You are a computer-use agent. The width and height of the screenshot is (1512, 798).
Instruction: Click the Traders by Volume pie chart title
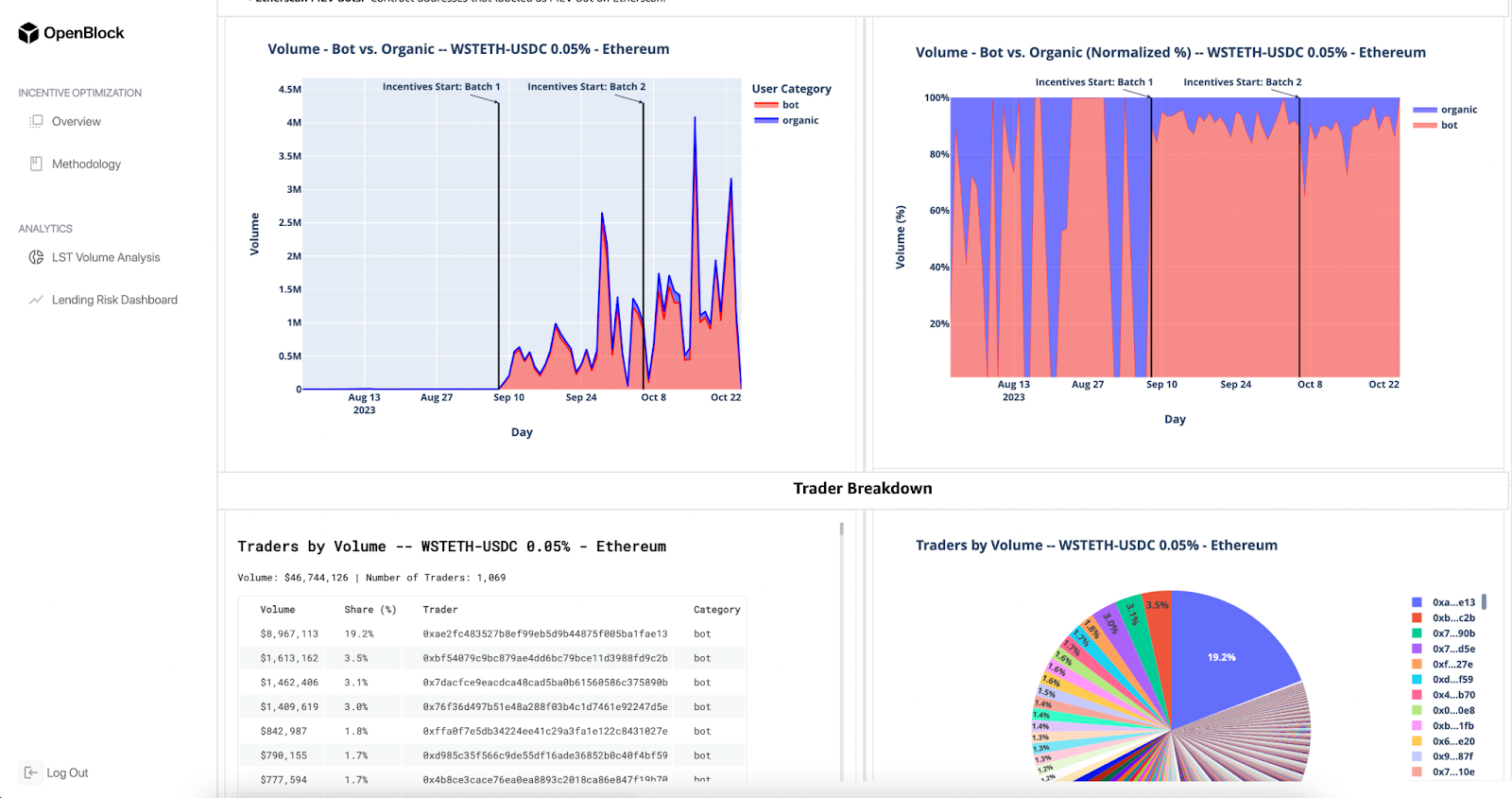(x=1096, y=546)
